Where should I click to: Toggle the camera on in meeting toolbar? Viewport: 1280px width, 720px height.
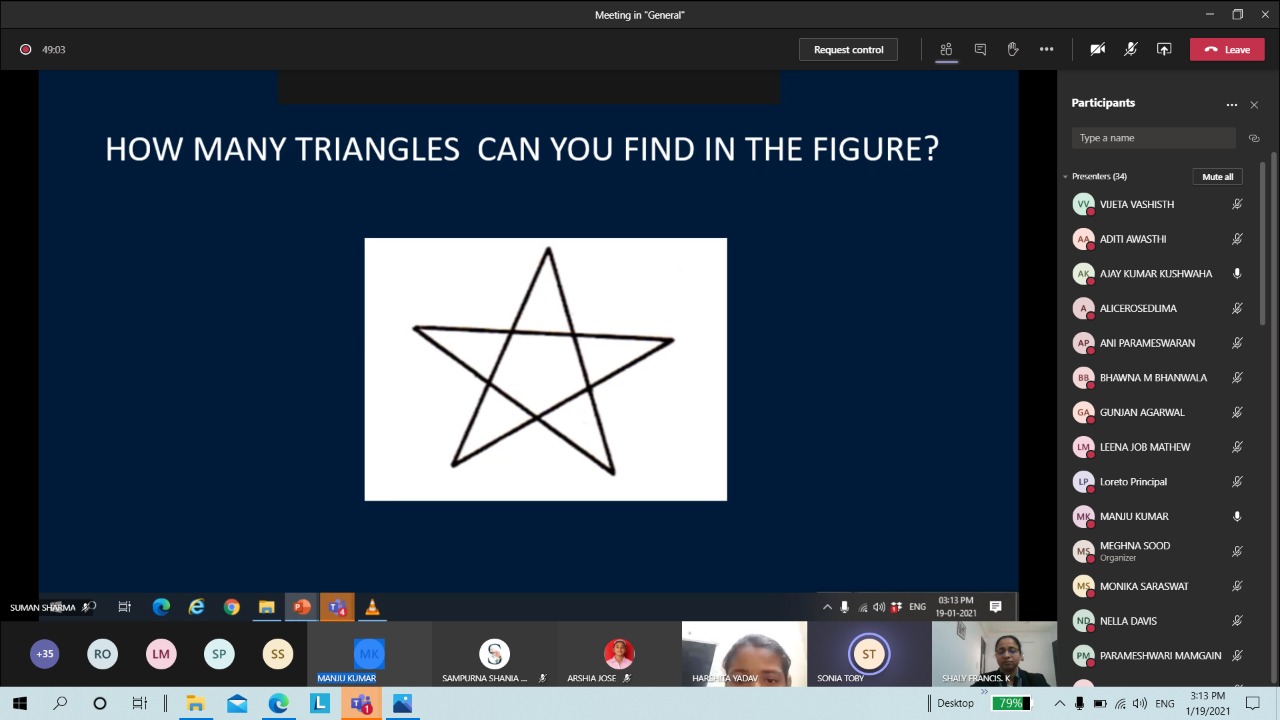1097,49
